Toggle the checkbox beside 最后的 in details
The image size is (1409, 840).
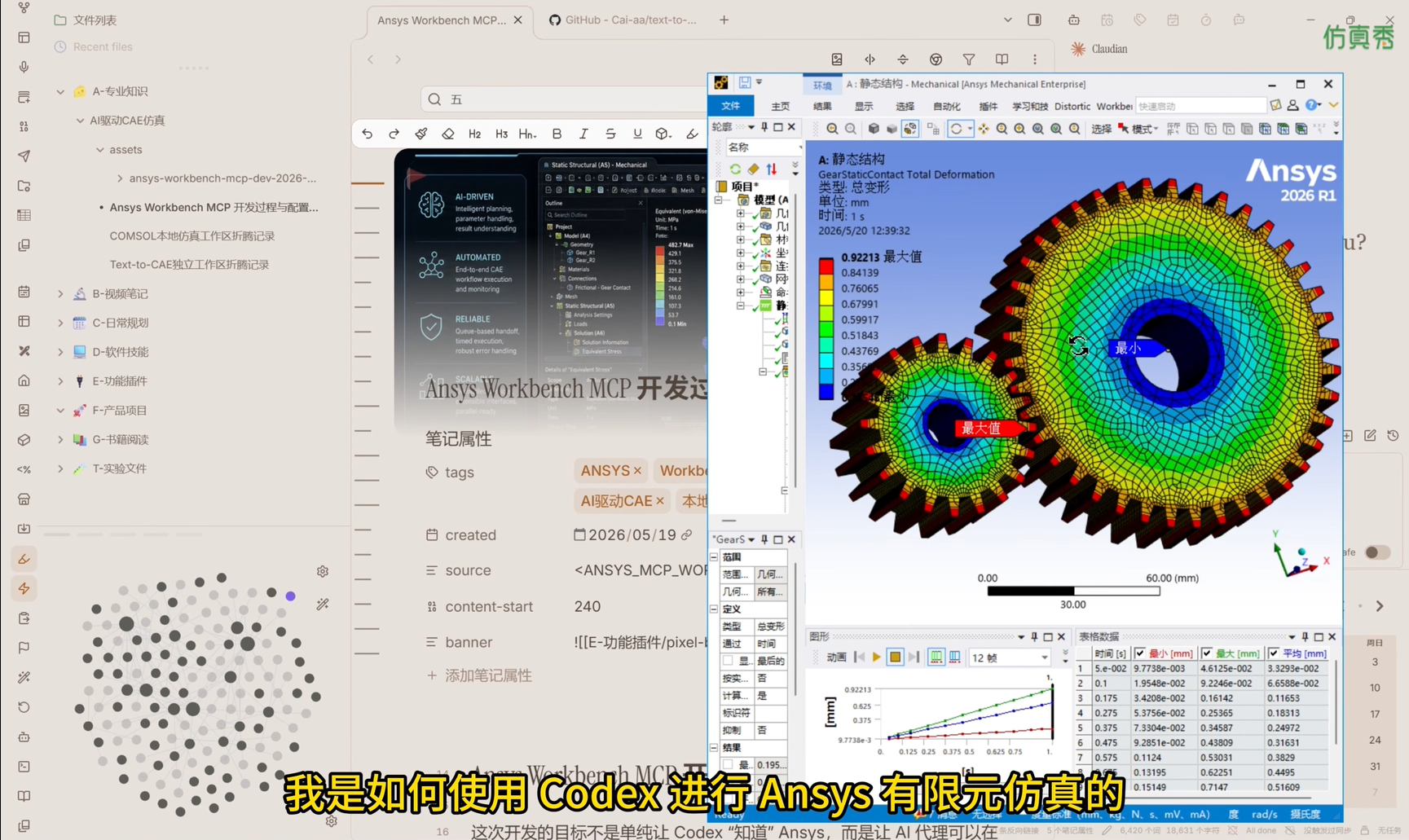tap(728, 661)
